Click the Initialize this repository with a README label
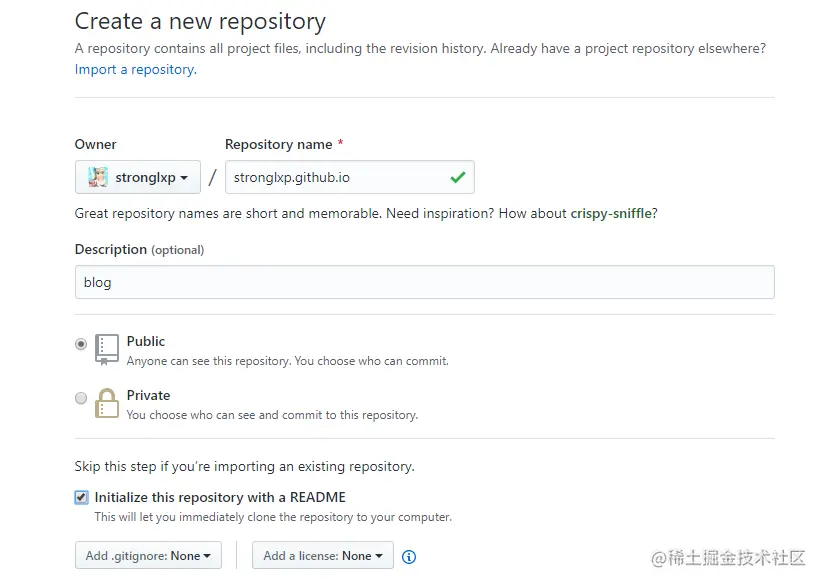 pos(220,497)
